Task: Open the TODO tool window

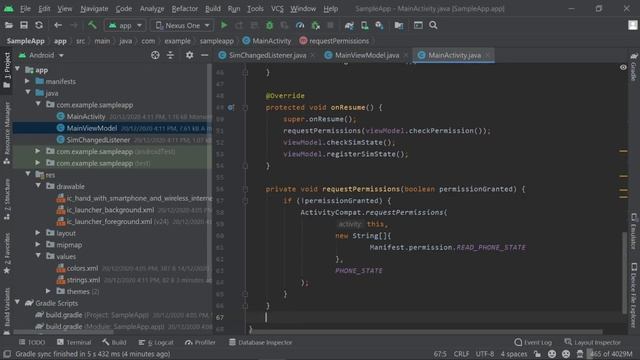Action: click(x=32, y=342)
